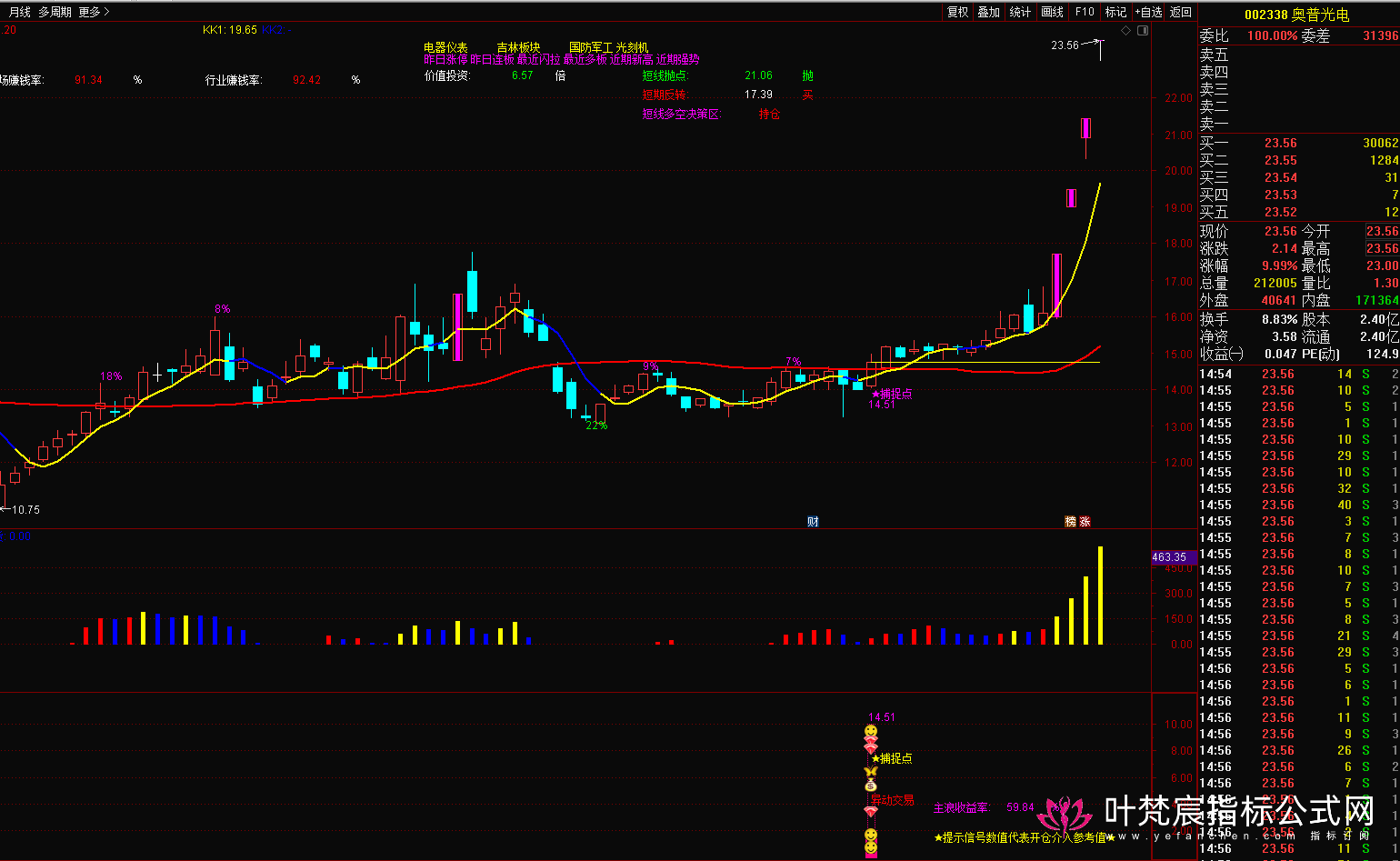The height and width of the screenshot is (861, 1400).
Task: Click the 002338 奥普光电 stock title
Action: [x=1296, y=15]
